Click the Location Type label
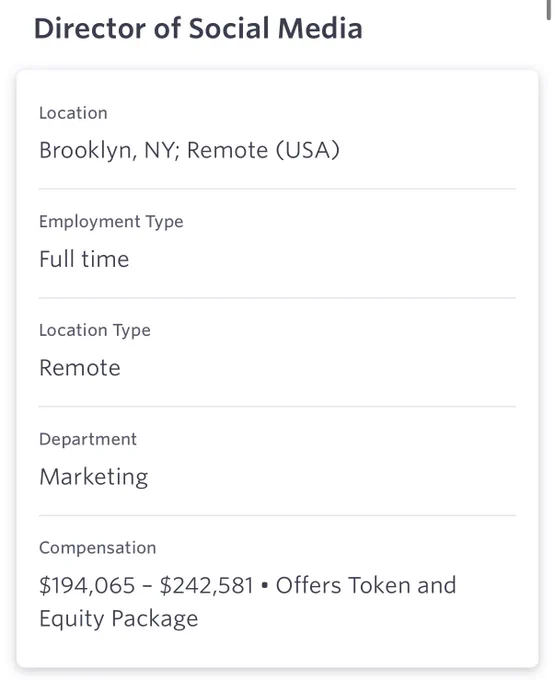 95,330
